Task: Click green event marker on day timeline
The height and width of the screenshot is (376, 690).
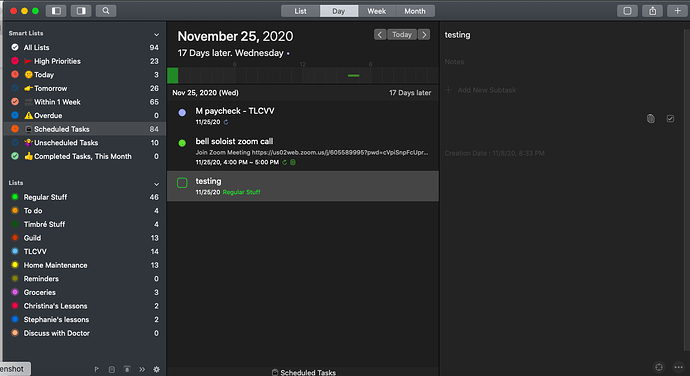Action: (x=353, y=75)
